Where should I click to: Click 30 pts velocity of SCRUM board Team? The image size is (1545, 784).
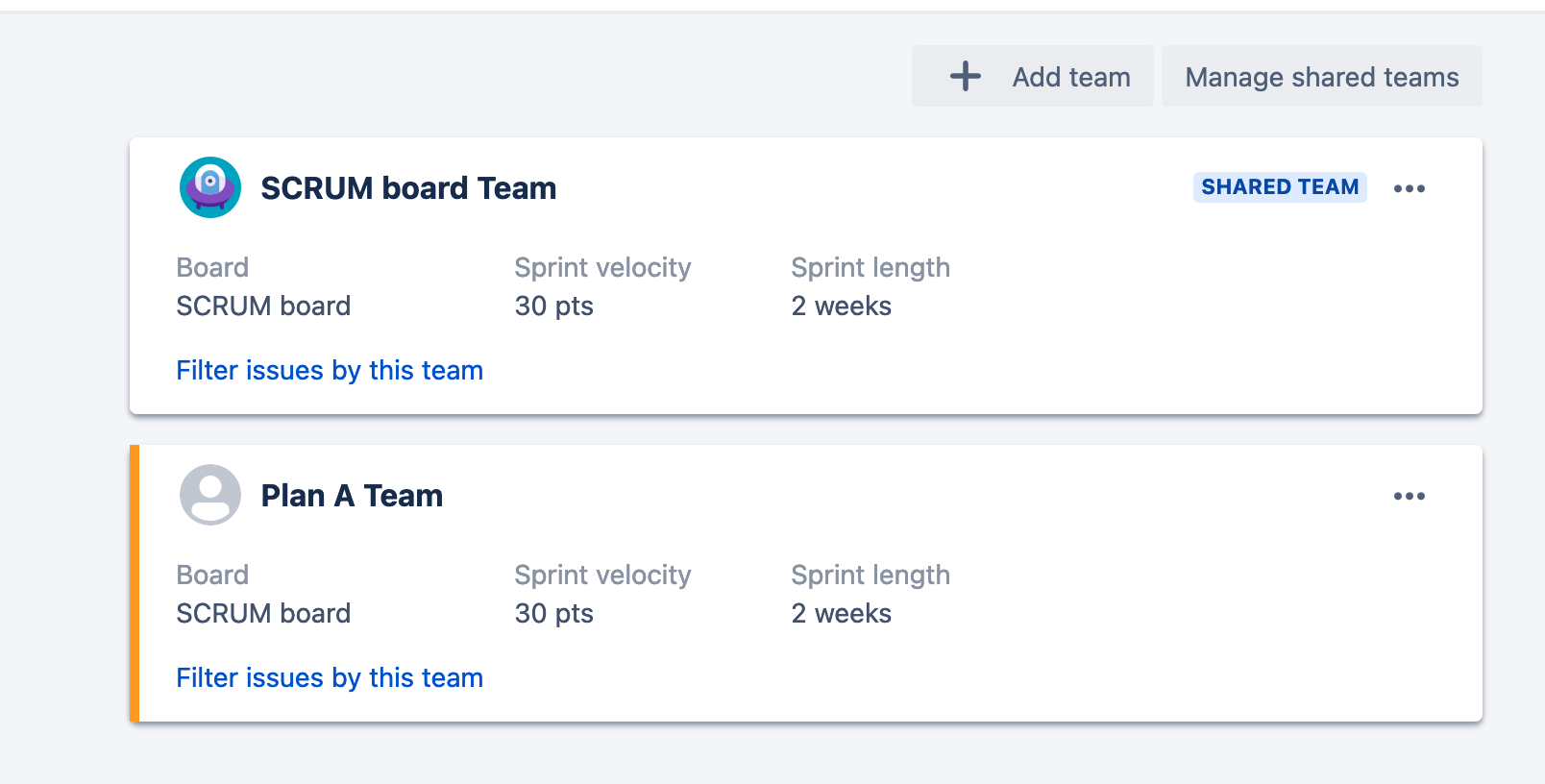click(x=554, y=306)
